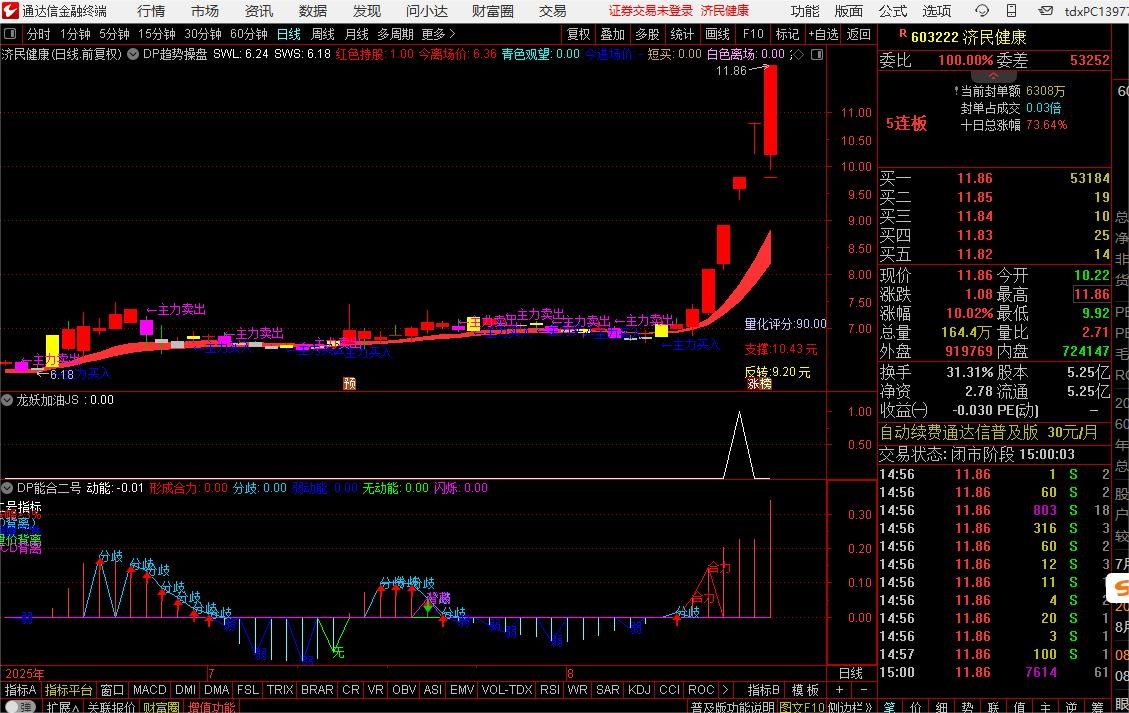Click the diamond icon on indicator header
Viewport: 1129px width, 713px height.
[797, 54]
